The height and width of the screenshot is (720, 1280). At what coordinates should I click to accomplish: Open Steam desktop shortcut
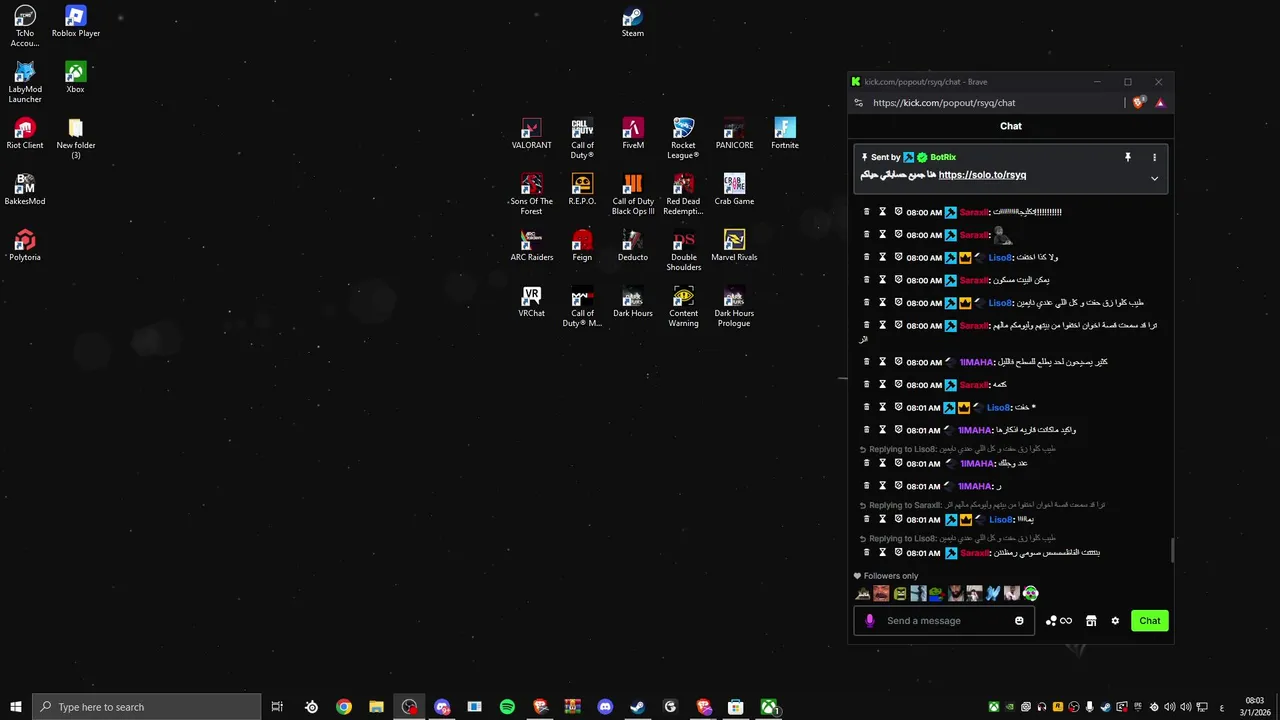(x=632, y=22)
